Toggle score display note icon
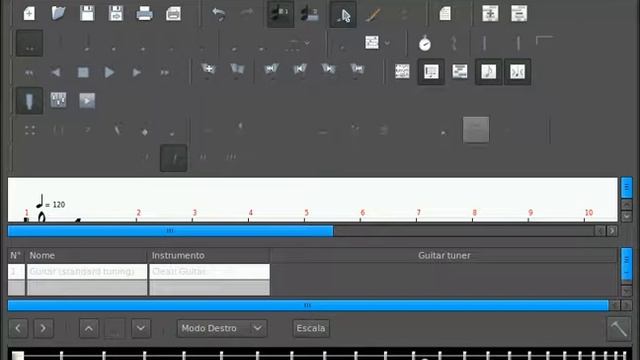Image resolution: width=640 pixels, height=360 pixels. tap(489, 72)
